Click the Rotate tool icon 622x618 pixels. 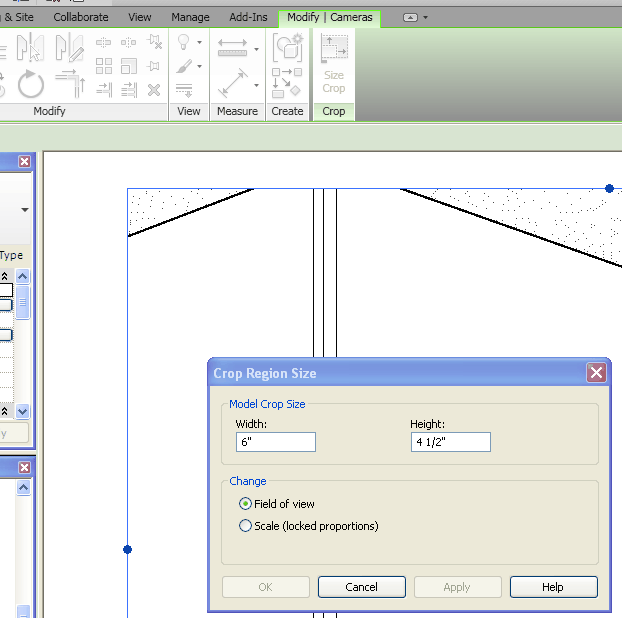click(x=31, y=84)
